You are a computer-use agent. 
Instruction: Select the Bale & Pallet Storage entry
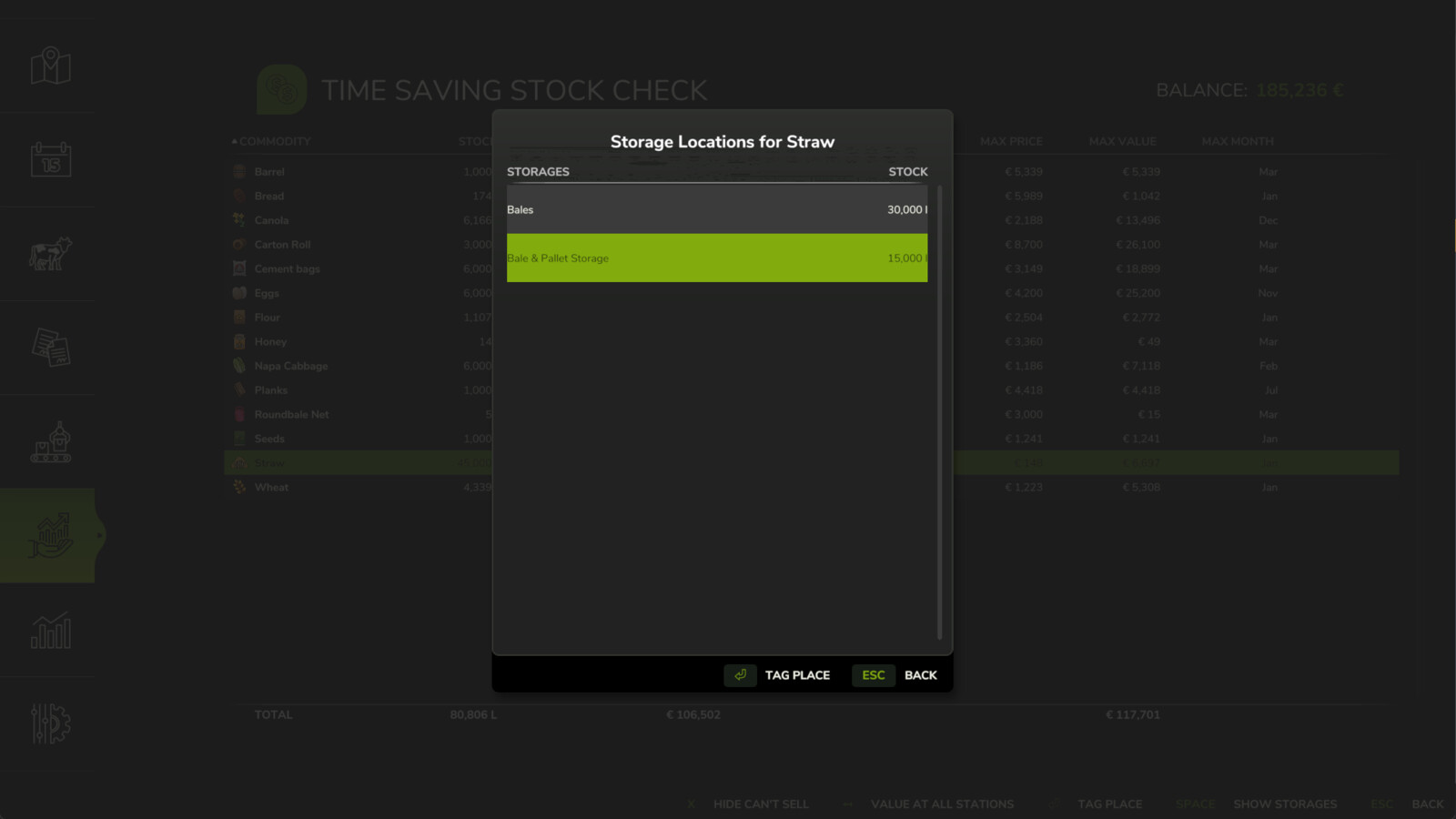[717, 258]
